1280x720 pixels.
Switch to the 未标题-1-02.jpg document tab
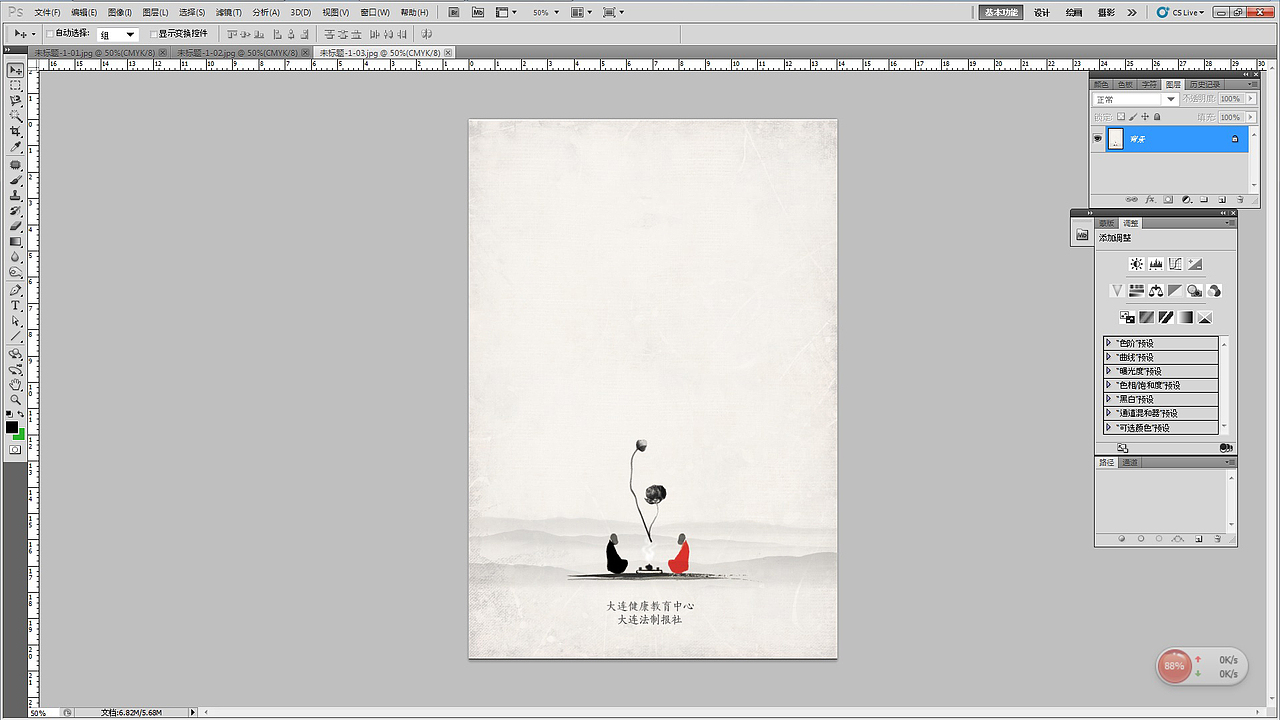click(242, 52)
